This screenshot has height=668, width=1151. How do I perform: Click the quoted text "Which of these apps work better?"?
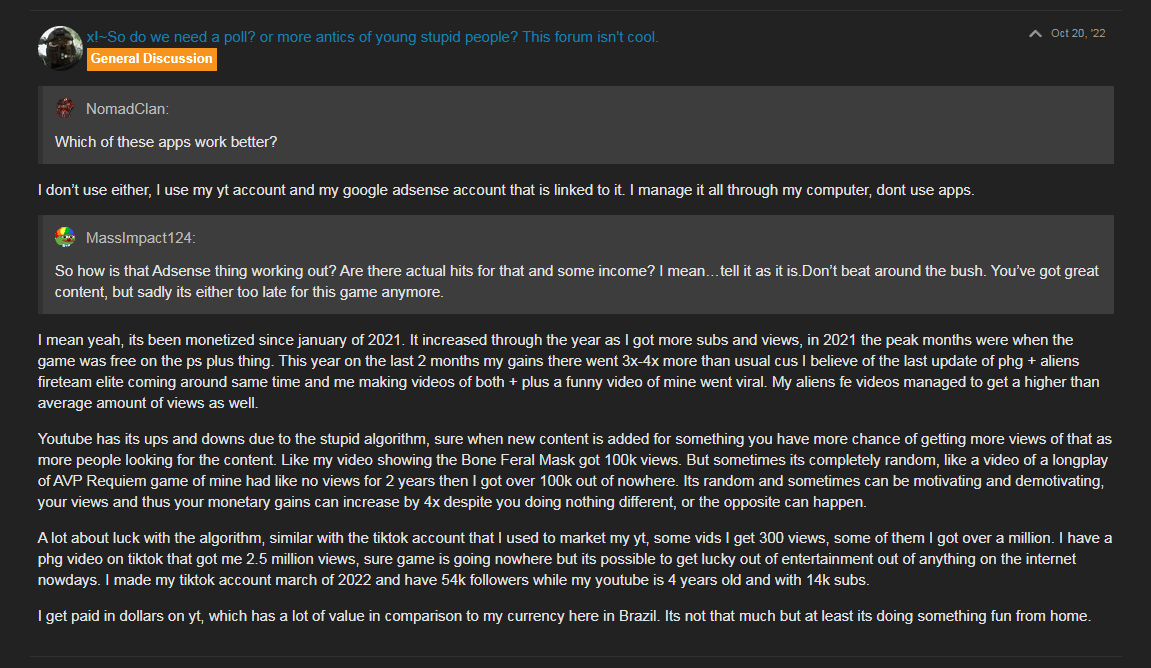[x=166, y=142]
